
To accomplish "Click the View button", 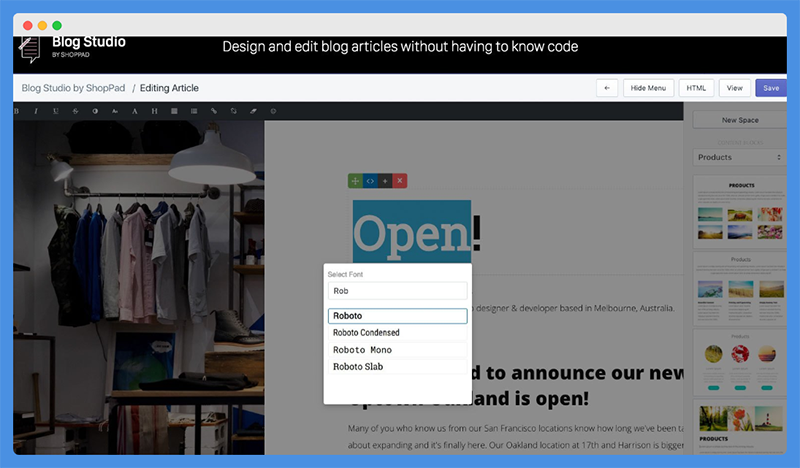I will pyautogui.click(x=734, y=88).
